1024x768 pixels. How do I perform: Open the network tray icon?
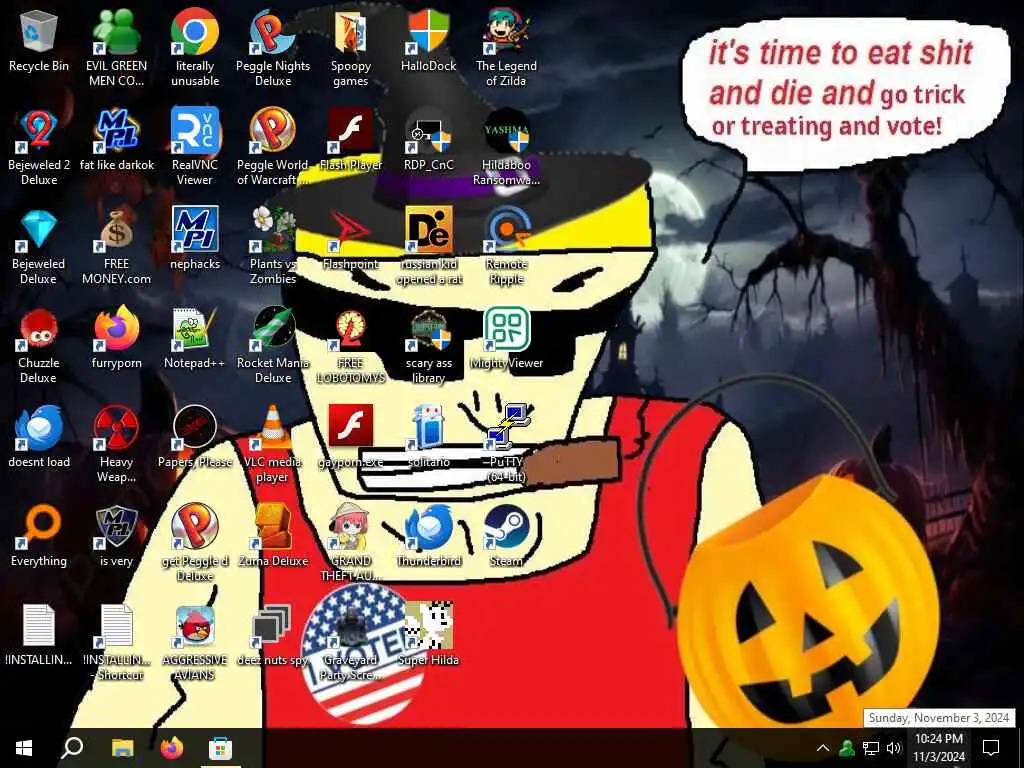871,748
